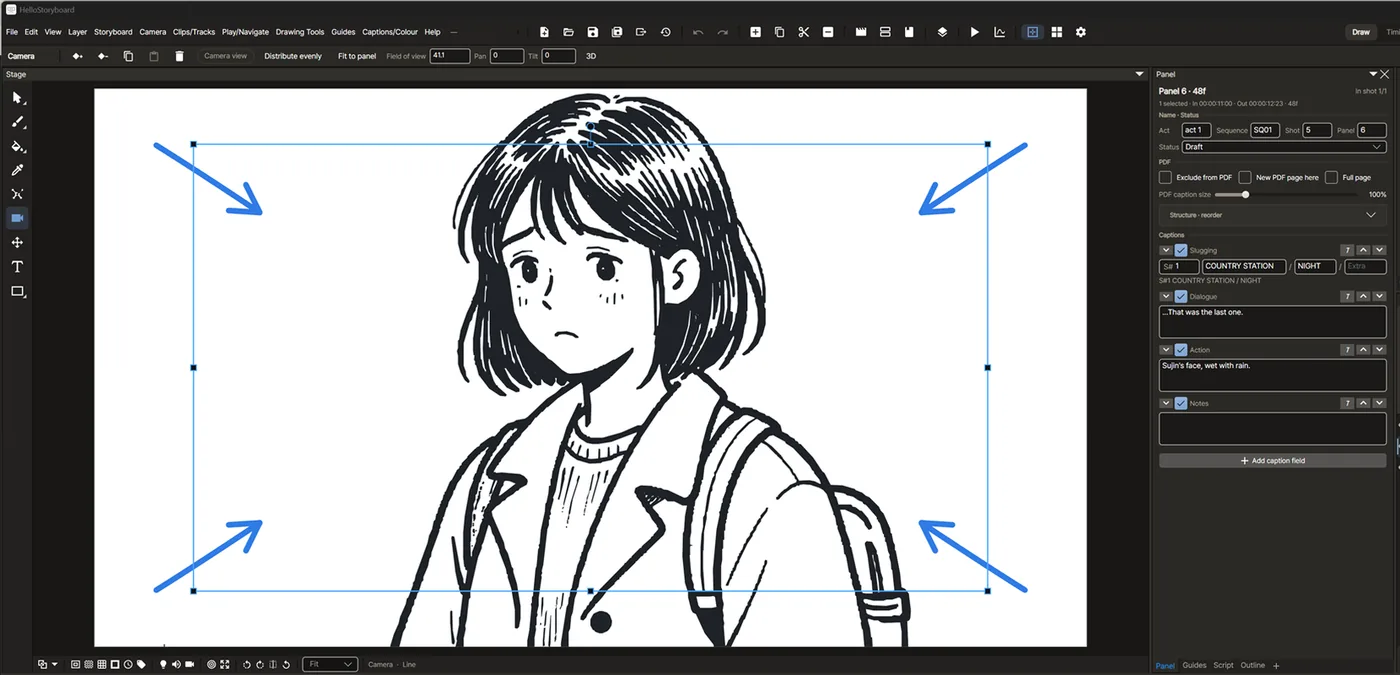
Task: Activate the camera tool in left toolbar
Action: [17, 218]
